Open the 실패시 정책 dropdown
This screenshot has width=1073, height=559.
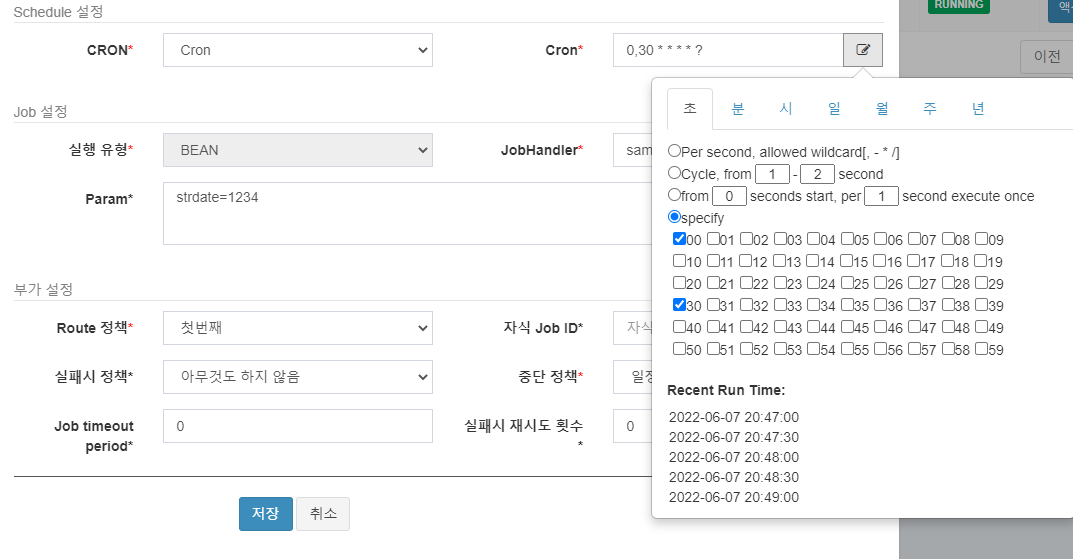tap(298, 377)
